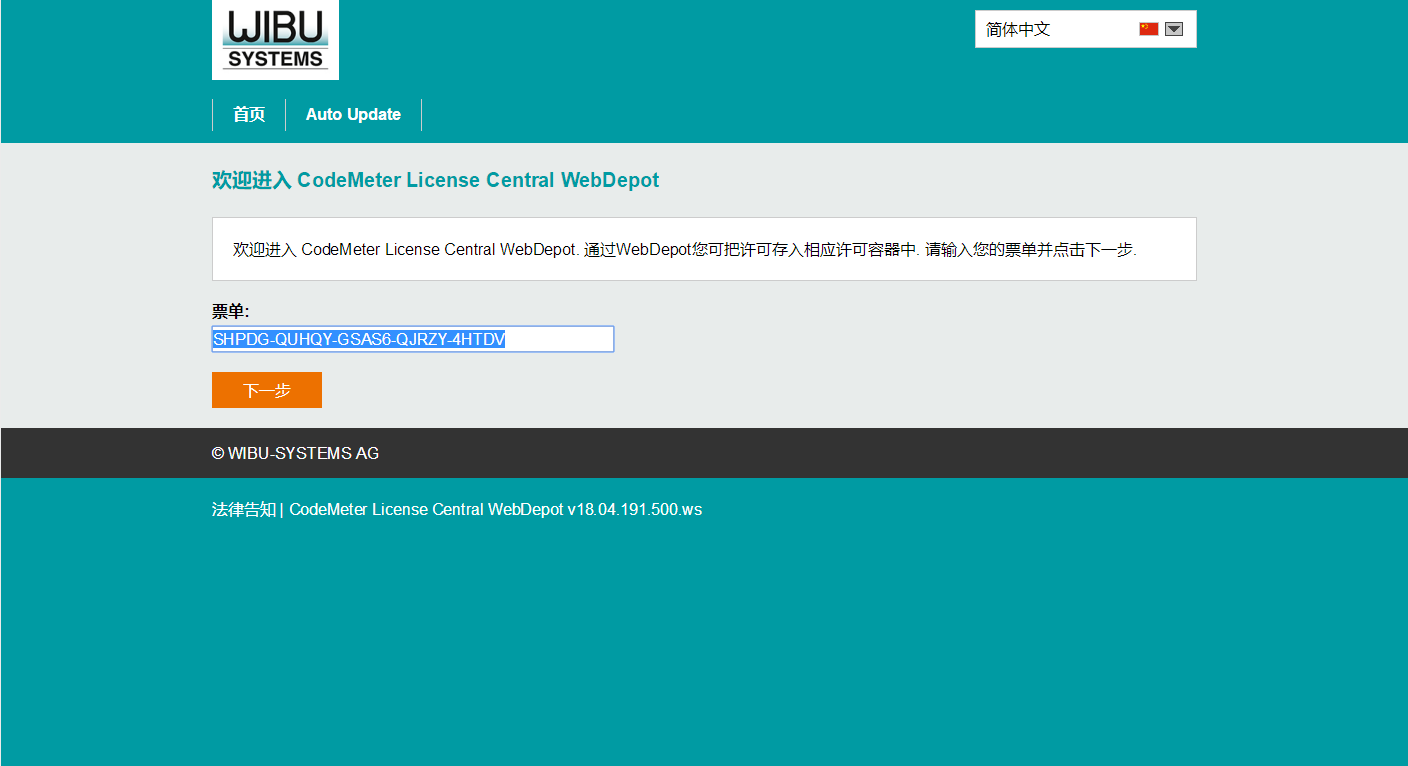Click the Chinese flag icon

click(1148, 29)
